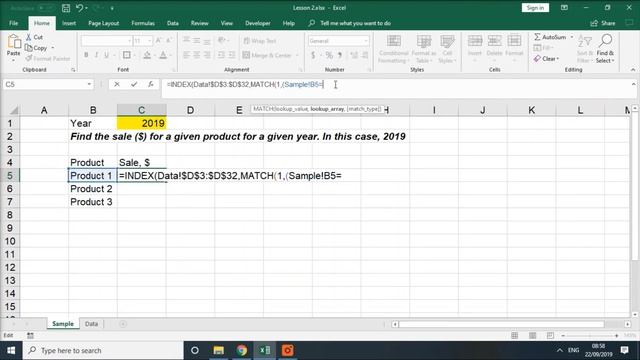Screen dimensions: 640x360
Task: Click the Windows search box
Action: coord(103,350)
